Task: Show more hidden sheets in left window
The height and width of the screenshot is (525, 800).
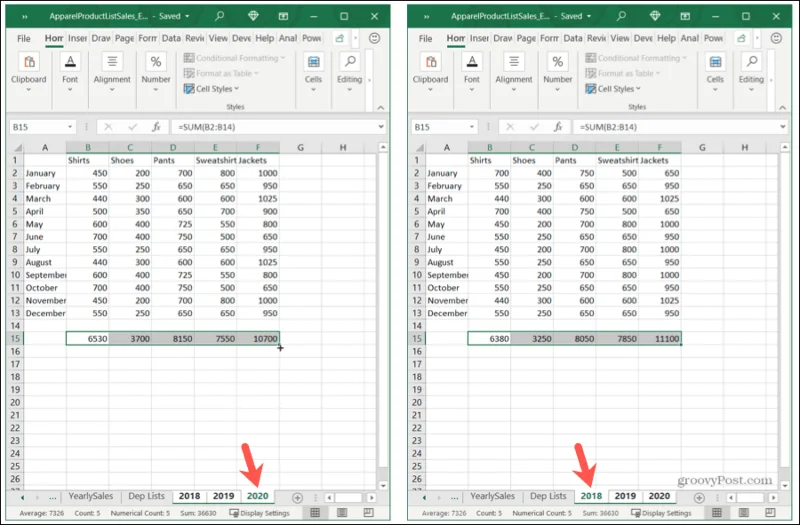Action: tap(53, 497)
